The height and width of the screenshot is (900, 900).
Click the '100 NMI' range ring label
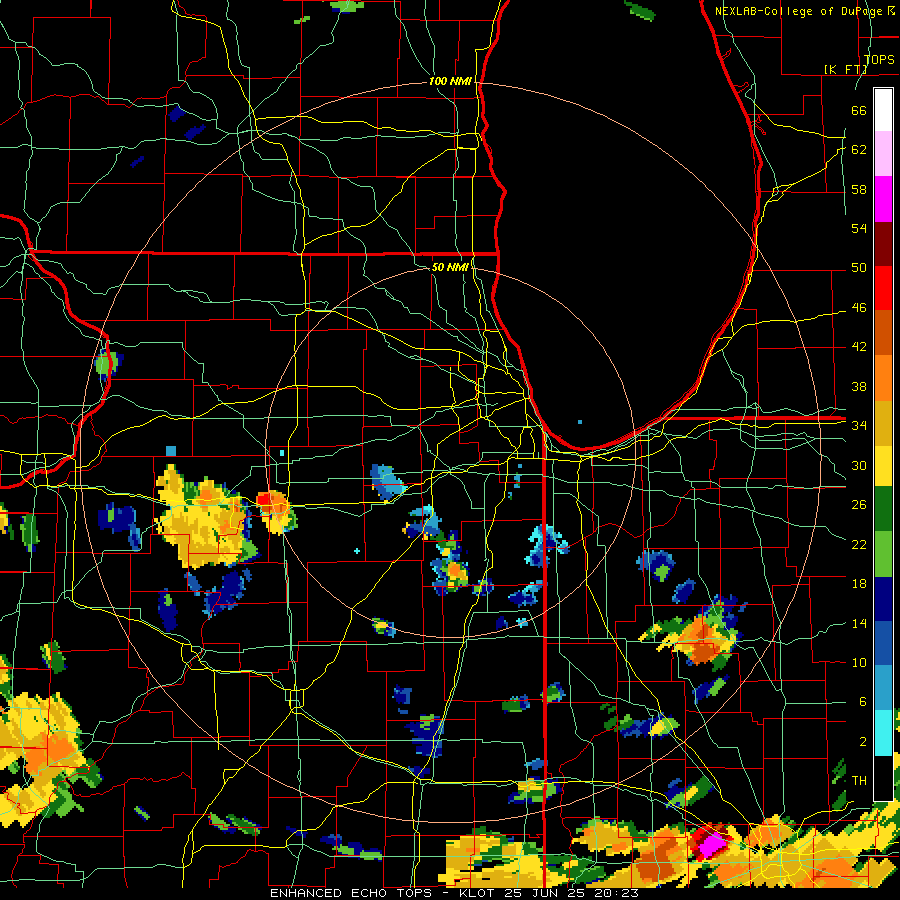coord(451,82)
